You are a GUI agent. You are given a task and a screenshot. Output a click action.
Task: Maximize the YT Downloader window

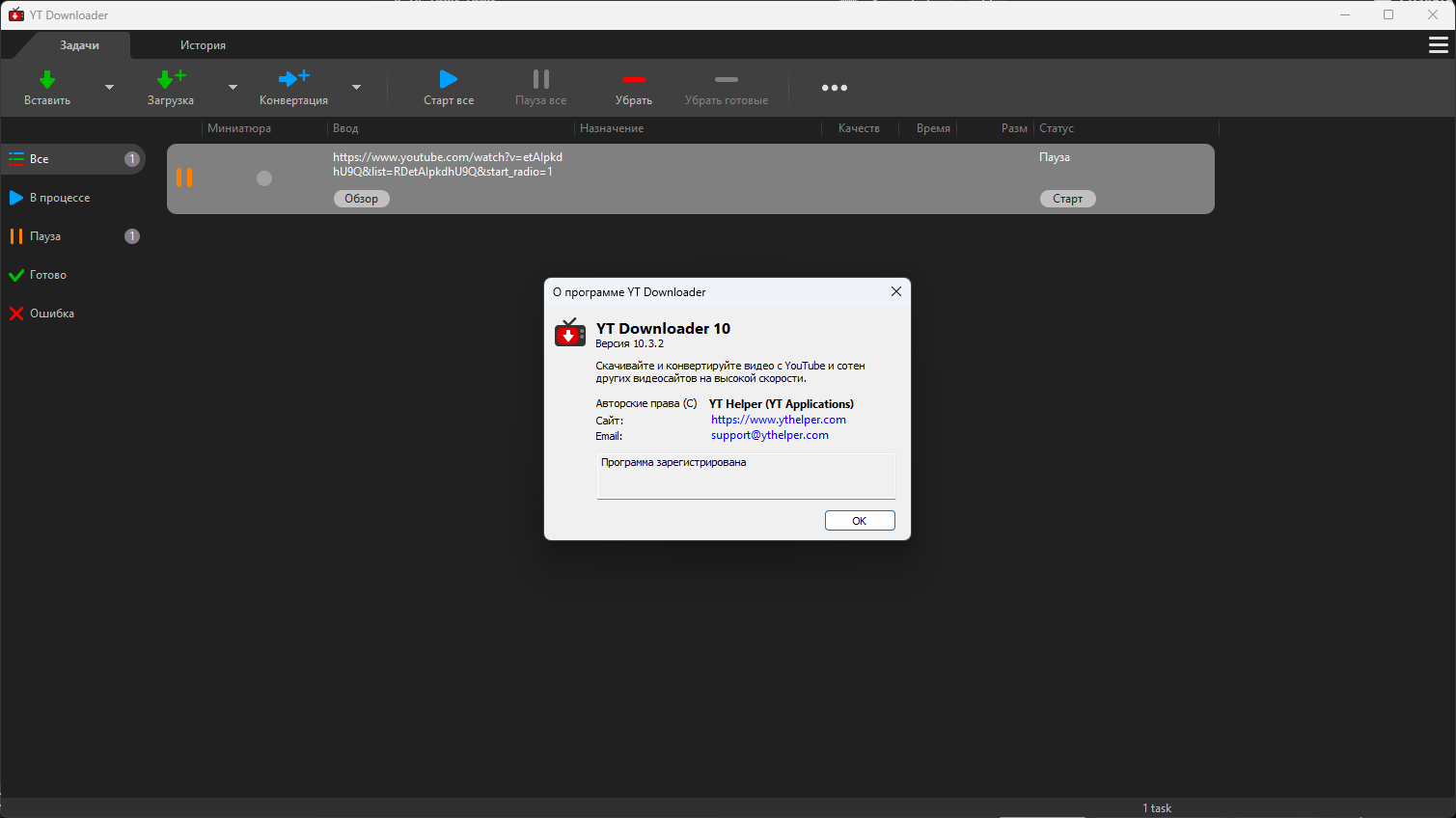[x=1388, y=14]
